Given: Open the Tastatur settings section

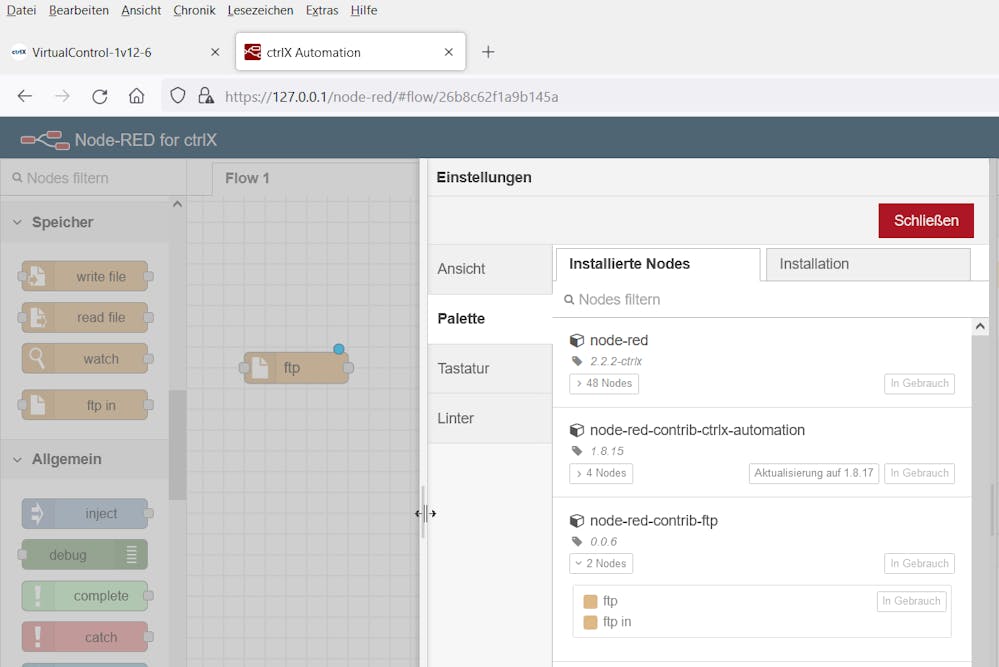Looking at the screenshot, I should click(x=463, y=368).
